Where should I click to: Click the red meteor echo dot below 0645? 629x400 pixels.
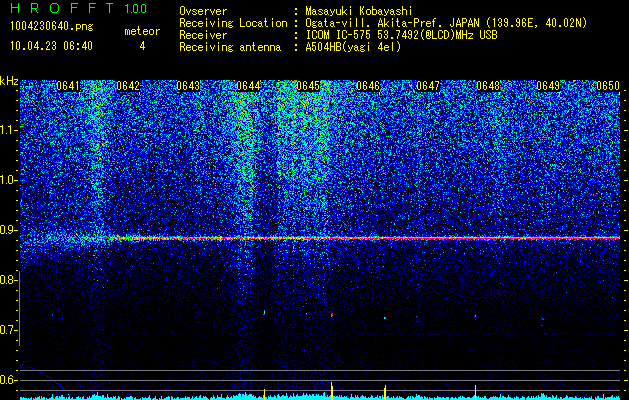(x=332, y=315)
